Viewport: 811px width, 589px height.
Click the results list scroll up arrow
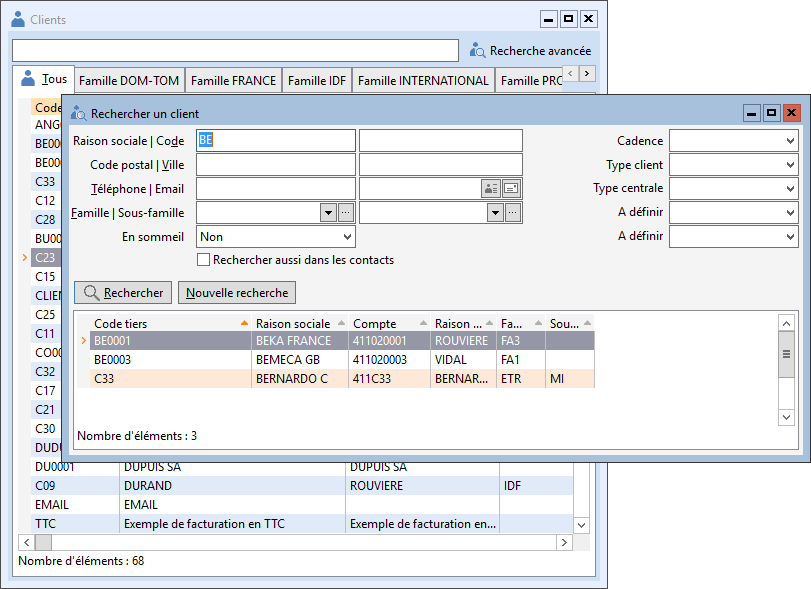point(786,324)
